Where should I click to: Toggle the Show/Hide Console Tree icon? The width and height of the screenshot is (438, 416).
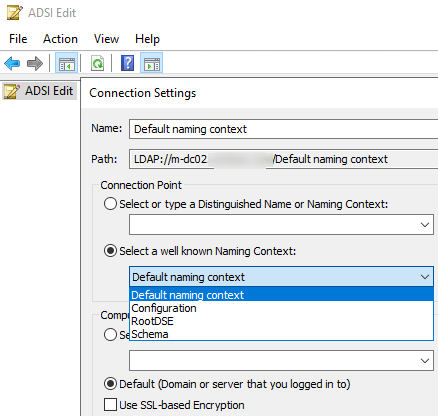click(x=66, y=63)
